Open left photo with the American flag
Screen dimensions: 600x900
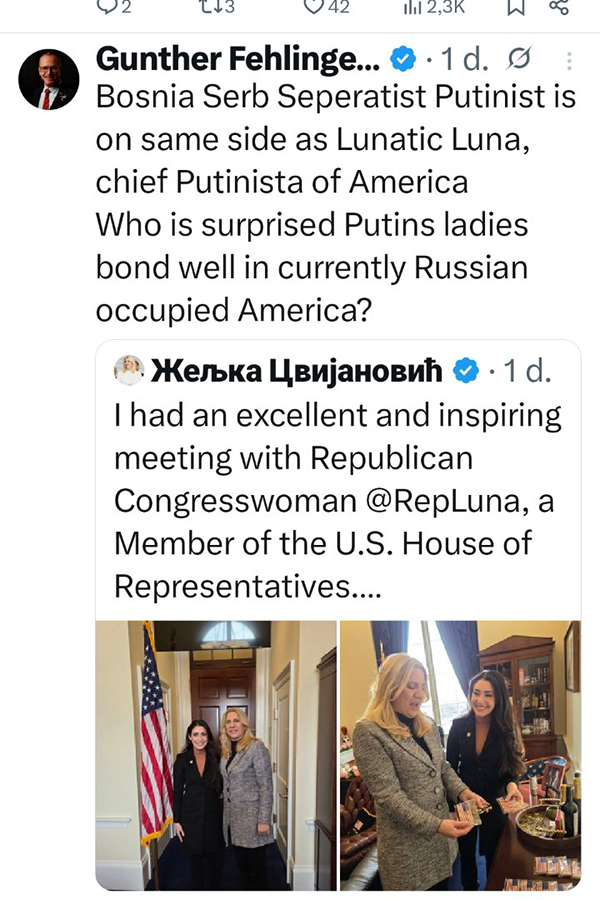point(215,754)
